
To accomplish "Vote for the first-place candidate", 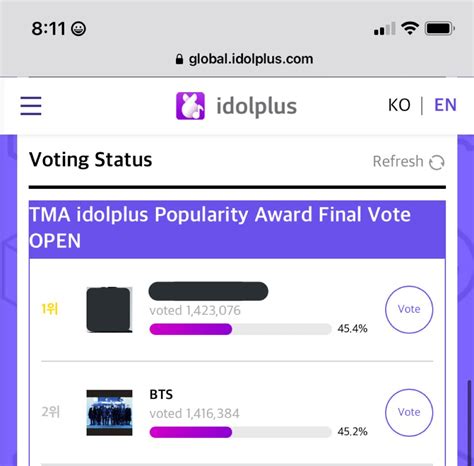I will click(409, 309).
